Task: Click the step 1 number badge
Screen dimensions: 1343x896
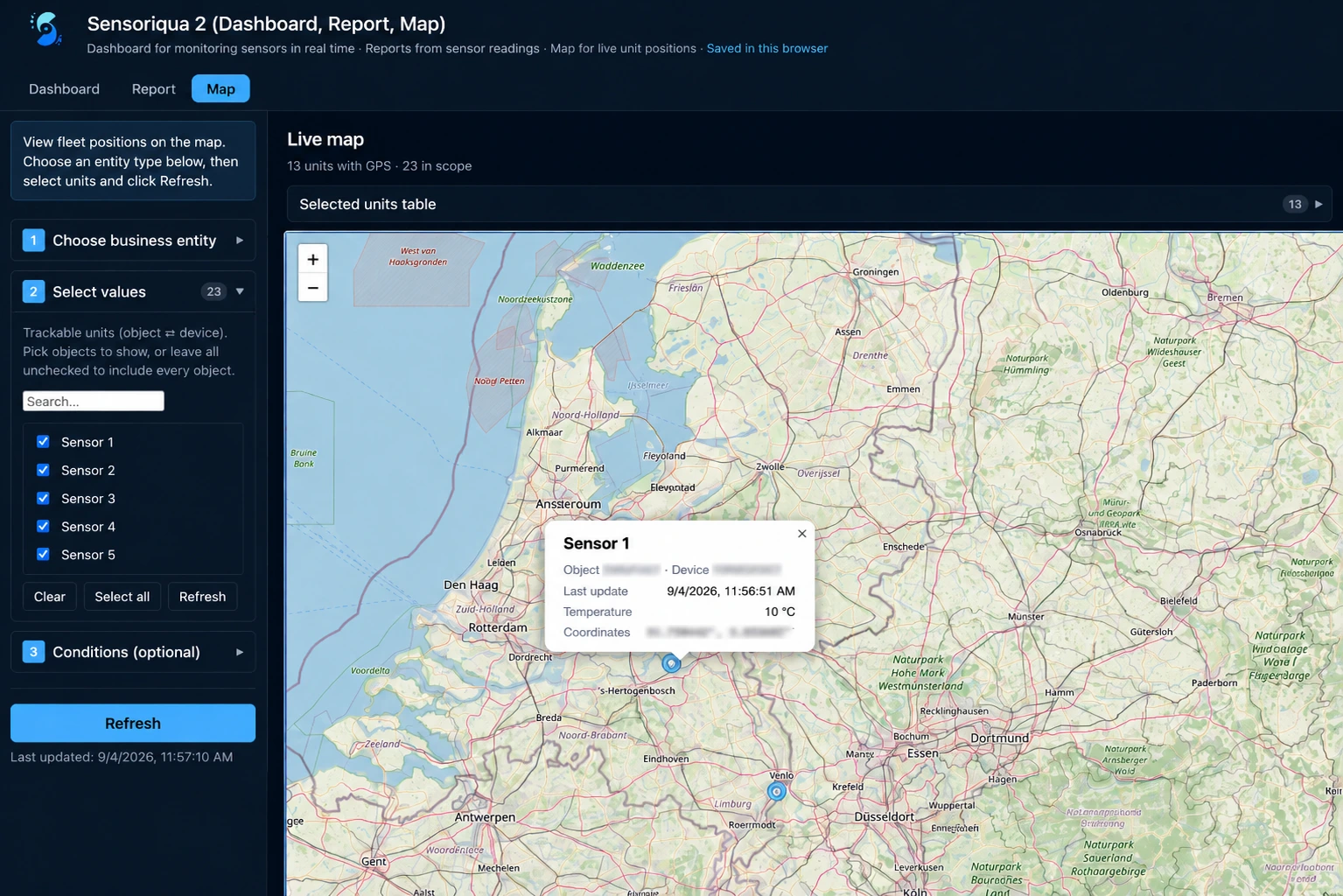Action: [x=33, y=240]
